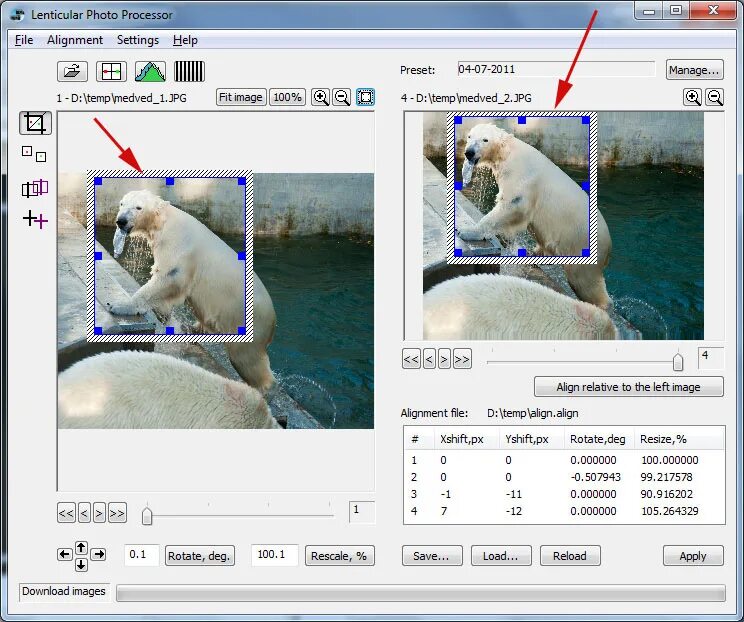Click the alignment crosshair grid toolbar icon

point(111,72)
